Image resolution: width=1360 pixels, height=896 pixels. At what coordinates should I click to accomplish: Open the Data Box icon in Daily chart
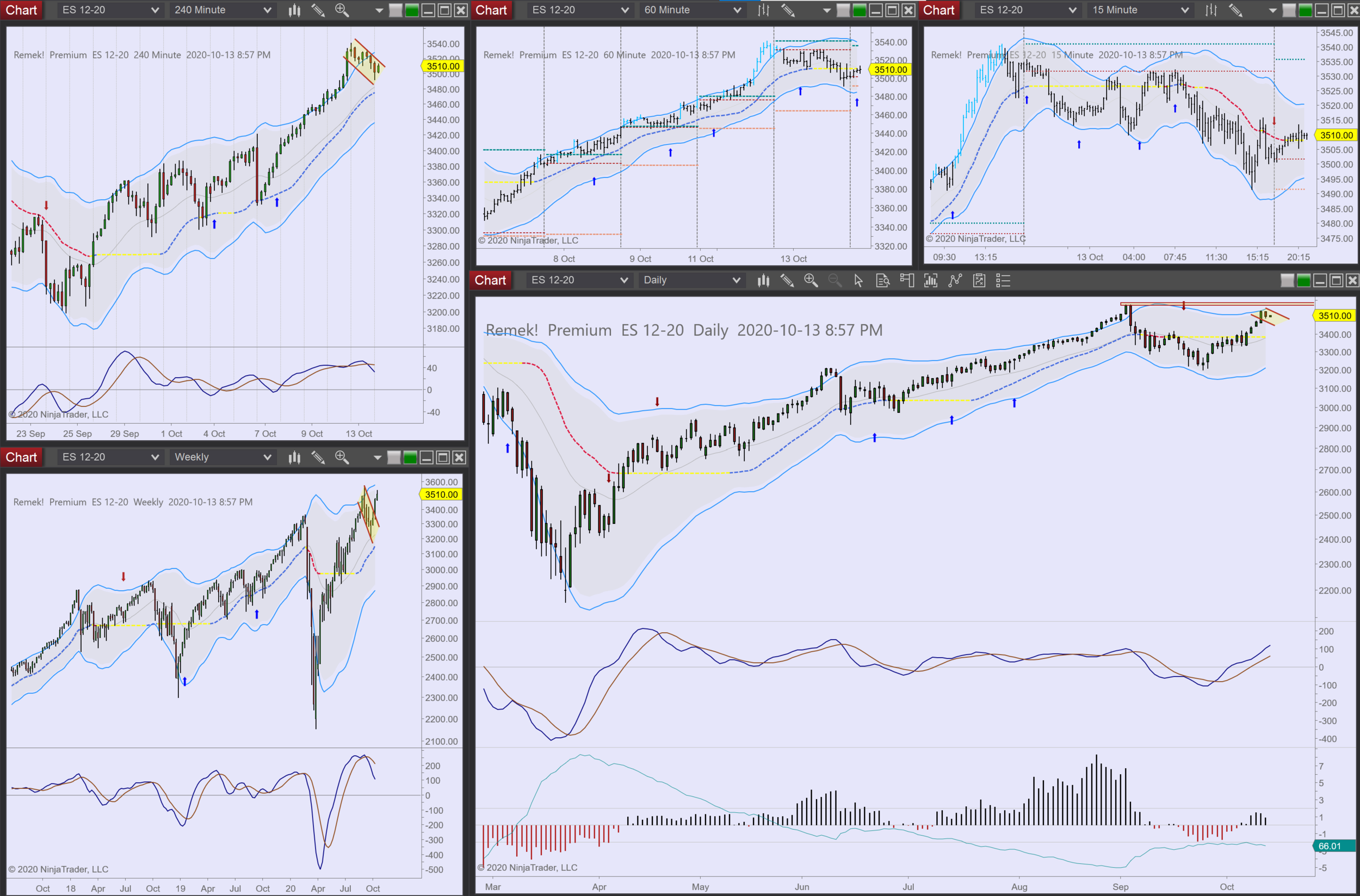(x=882, y=281)
